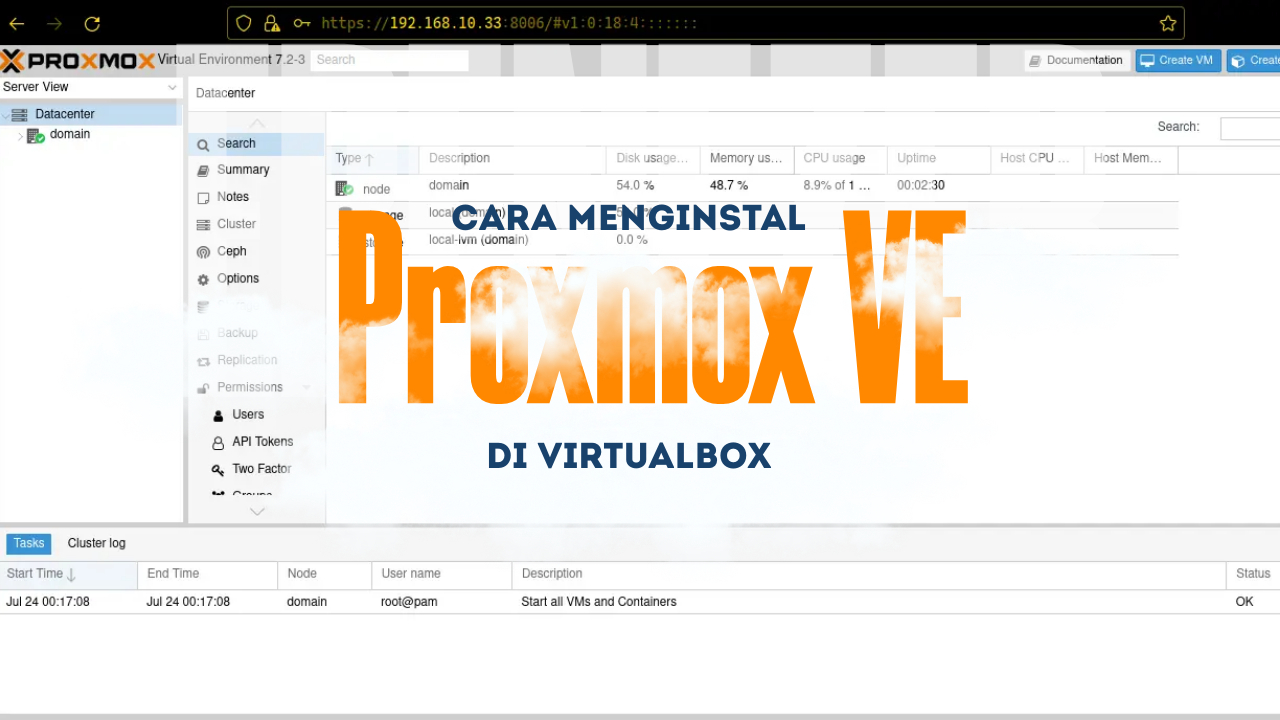Screen dimensions: 1280x720
Task: Sort by the Description column header in grid
Action: 513,158
